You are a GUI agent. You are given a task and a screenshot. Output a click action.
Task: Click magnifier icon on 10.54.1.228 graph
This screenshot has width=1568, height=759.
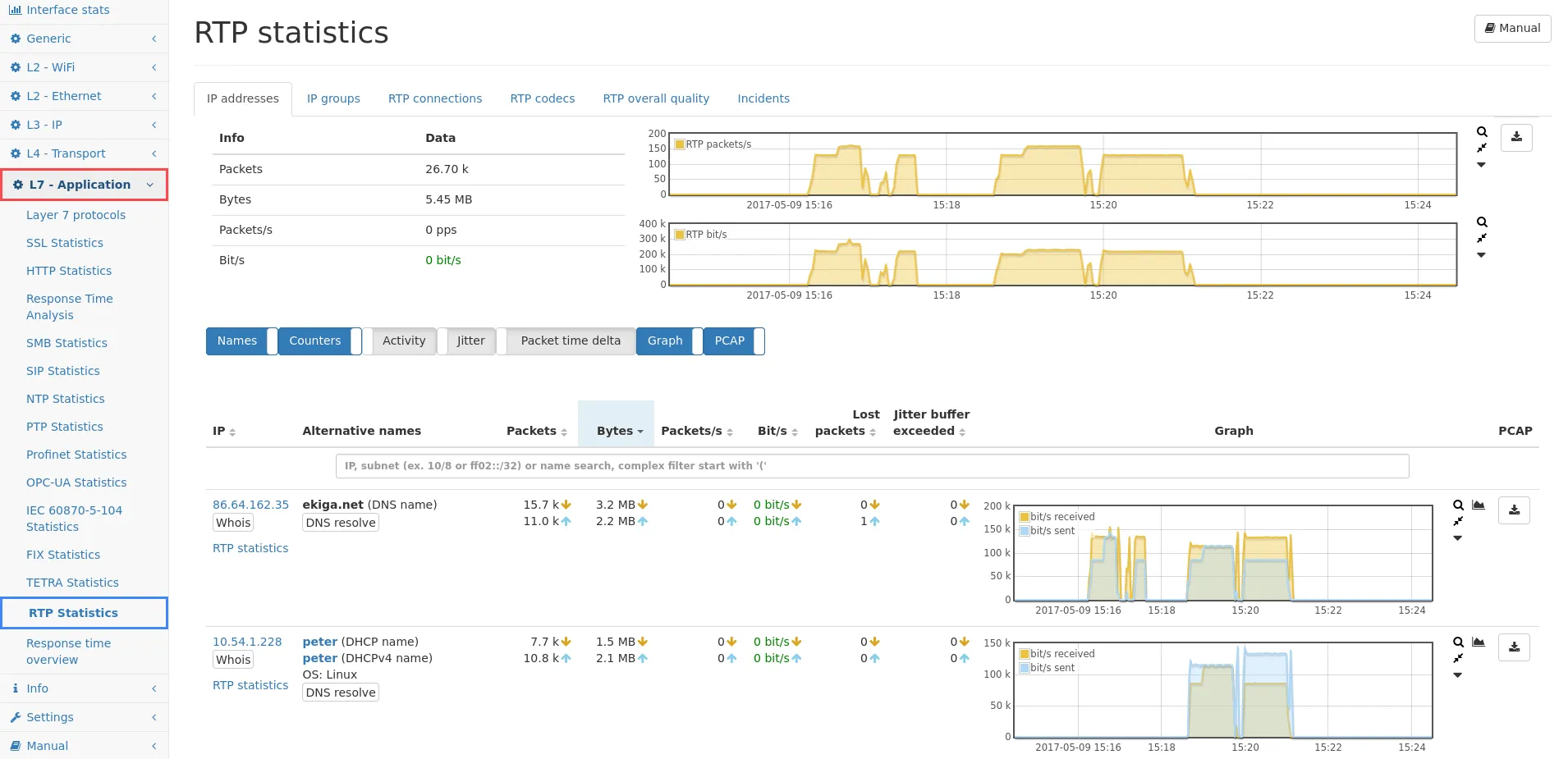click(x=1458, y=642)
